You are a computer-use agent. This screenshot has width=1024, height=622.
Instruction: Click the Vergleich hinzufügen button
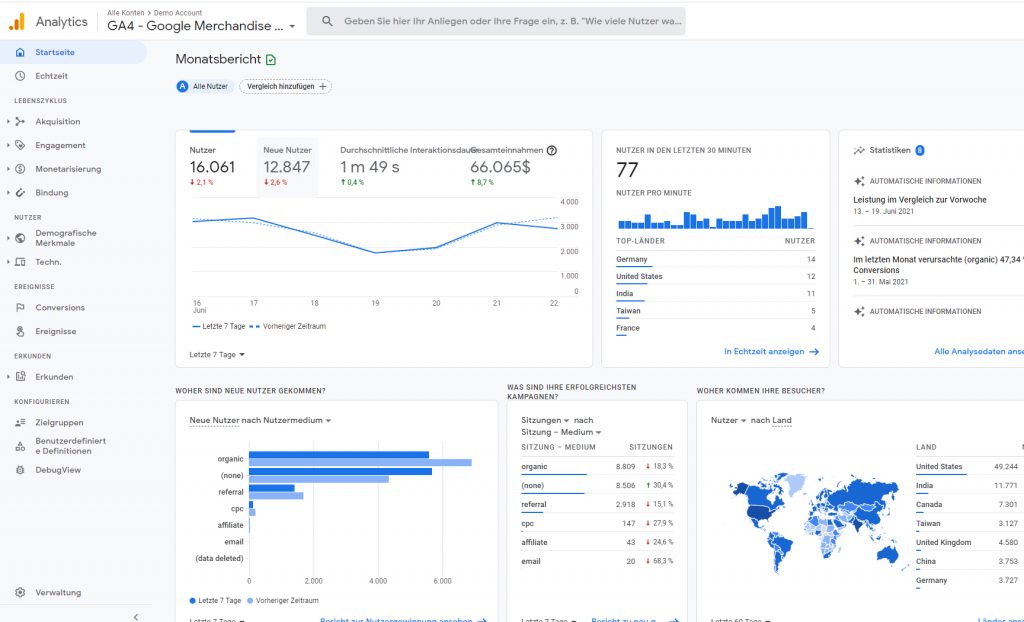pos(285,87)
